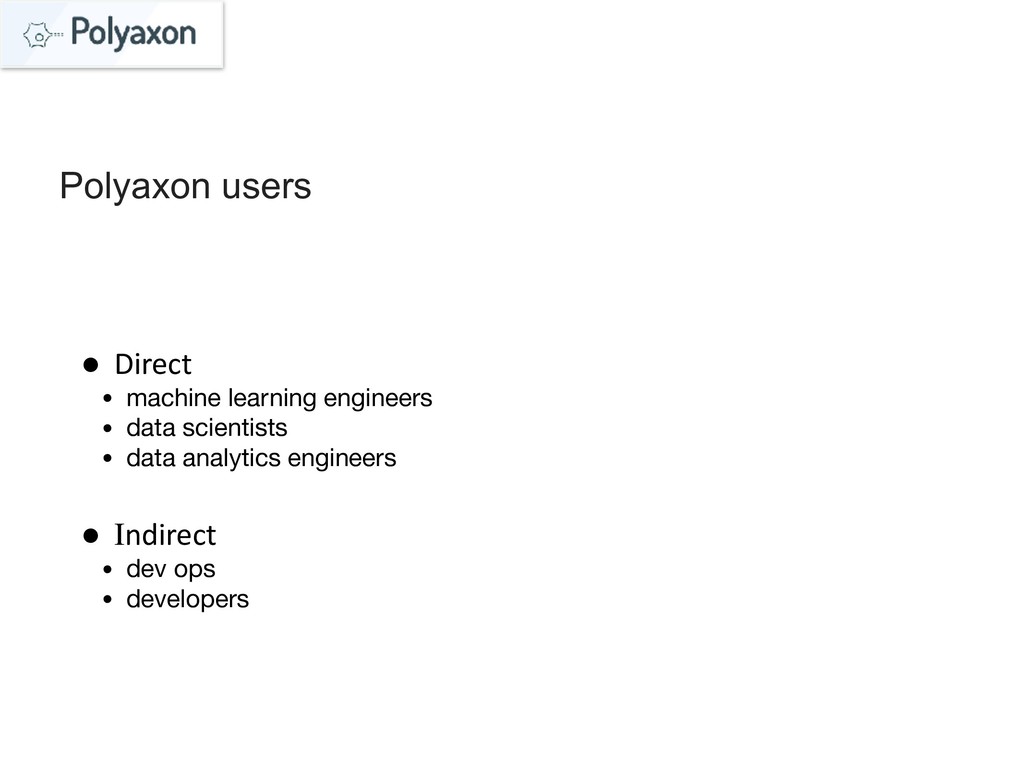Screen dimensions: 1024x768
Task: Click the Polyaxon wordmark in the logo banner
Action: pos(133,34)
